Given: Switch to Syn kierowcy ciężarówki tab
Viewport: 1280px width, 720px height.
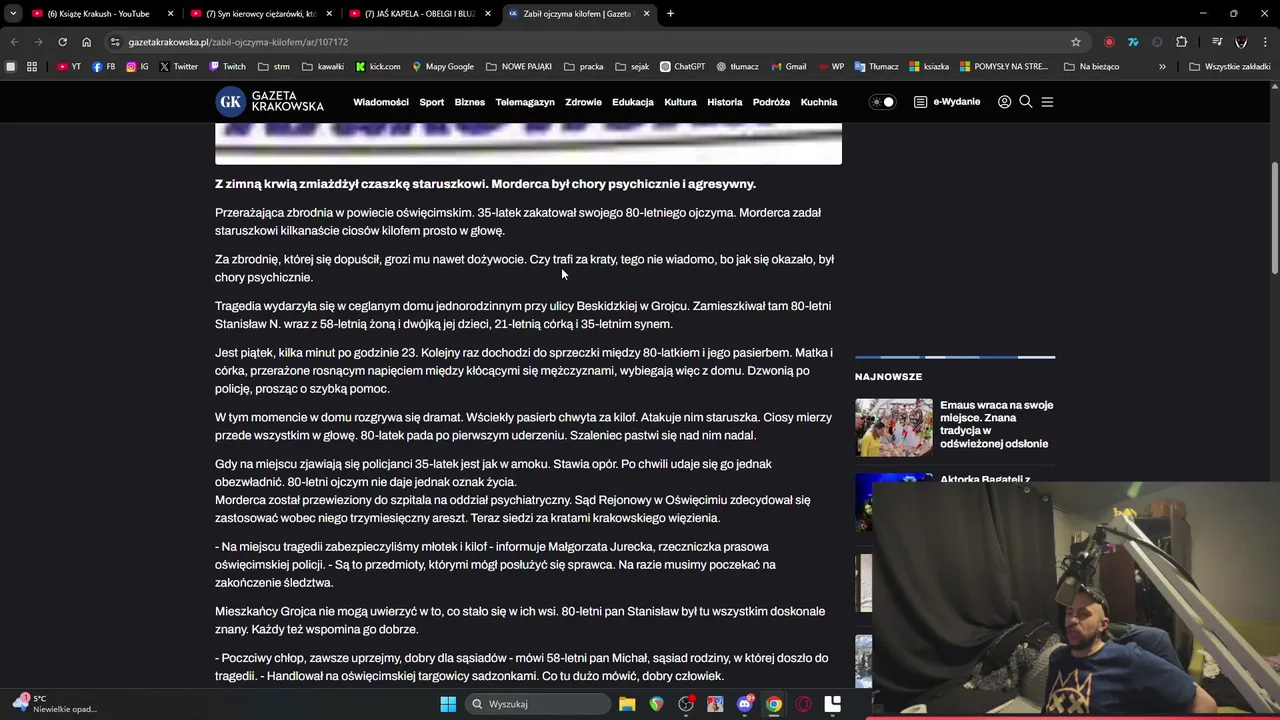Looking at the screenshot, I should tap(262, 14).
